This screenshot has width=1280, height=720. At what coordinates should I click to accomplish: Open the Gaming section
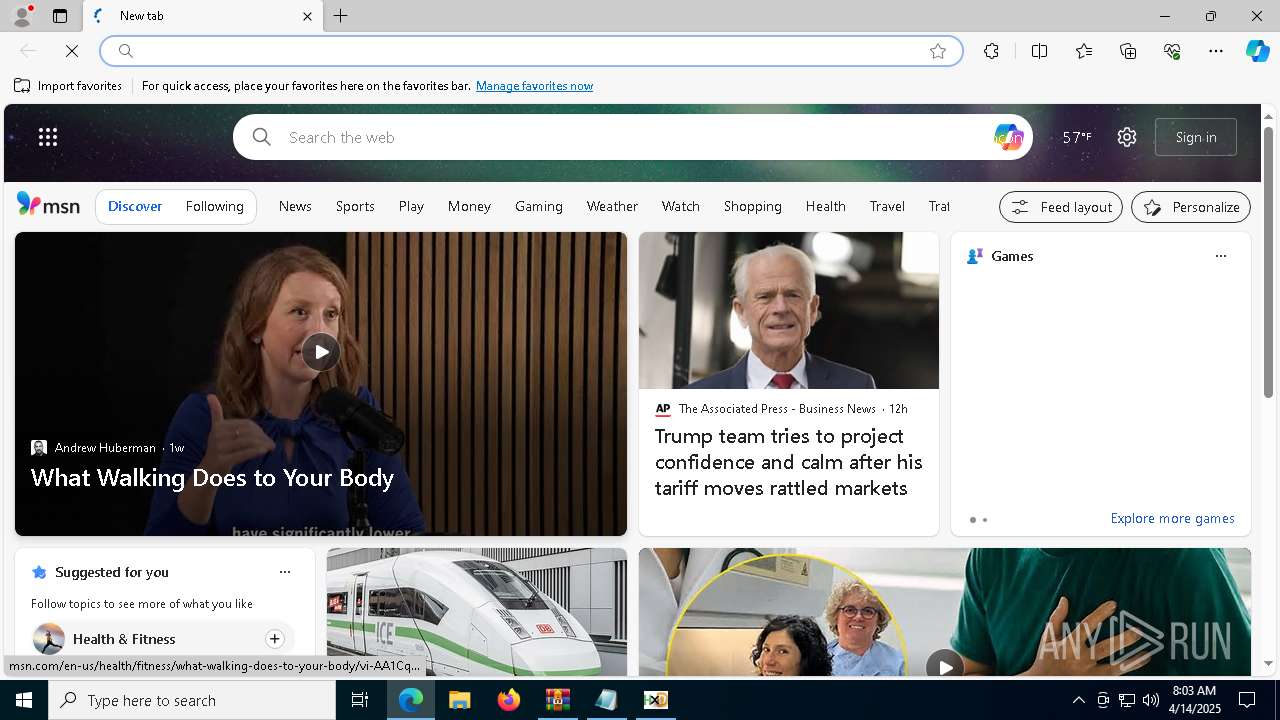coord(539,206)
